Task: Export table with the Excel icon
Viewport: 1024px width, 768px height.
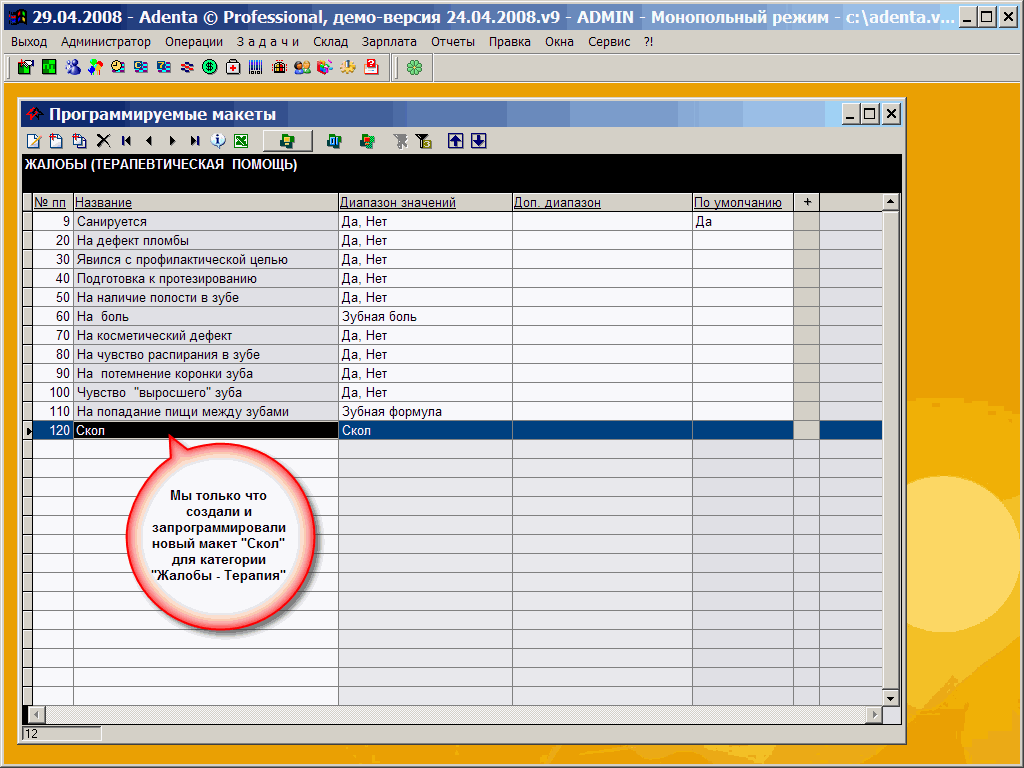Action: (x=241, y=141)
